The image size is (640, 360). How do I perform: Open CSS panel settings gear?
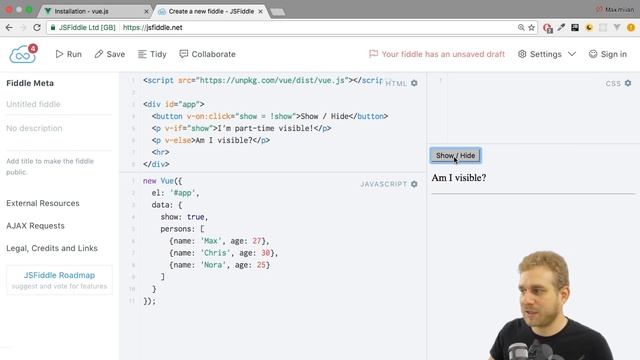click(x=628, y=83)
